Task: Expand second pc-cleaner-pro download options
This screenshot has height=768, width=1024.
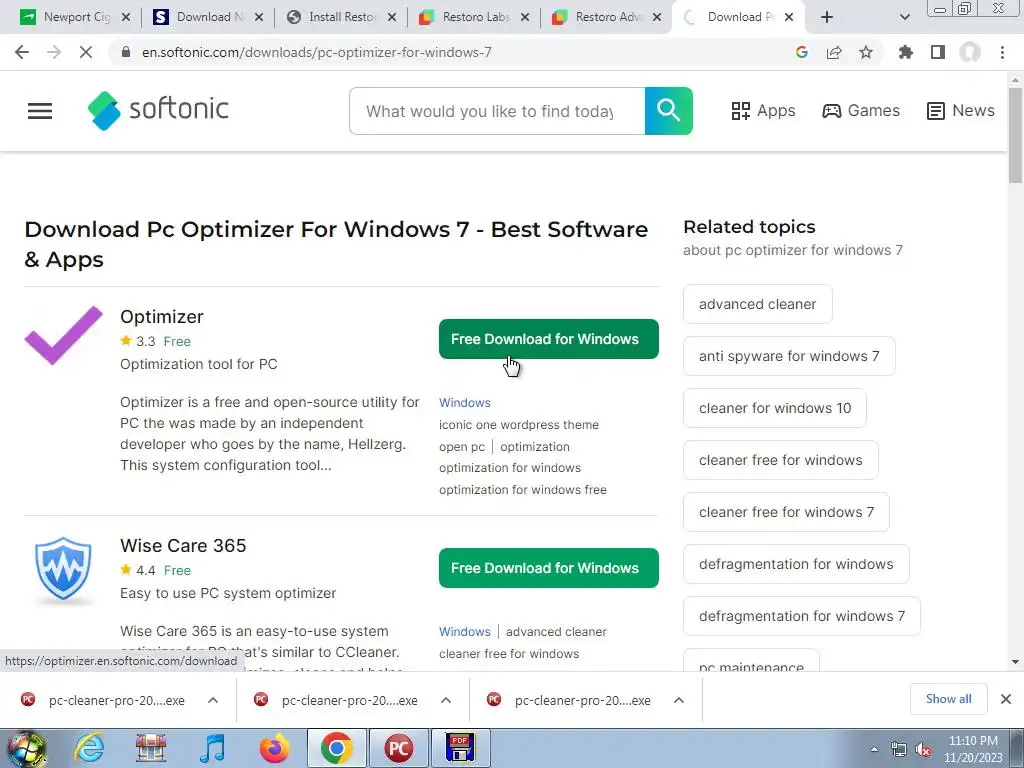Action: (445, 700)
